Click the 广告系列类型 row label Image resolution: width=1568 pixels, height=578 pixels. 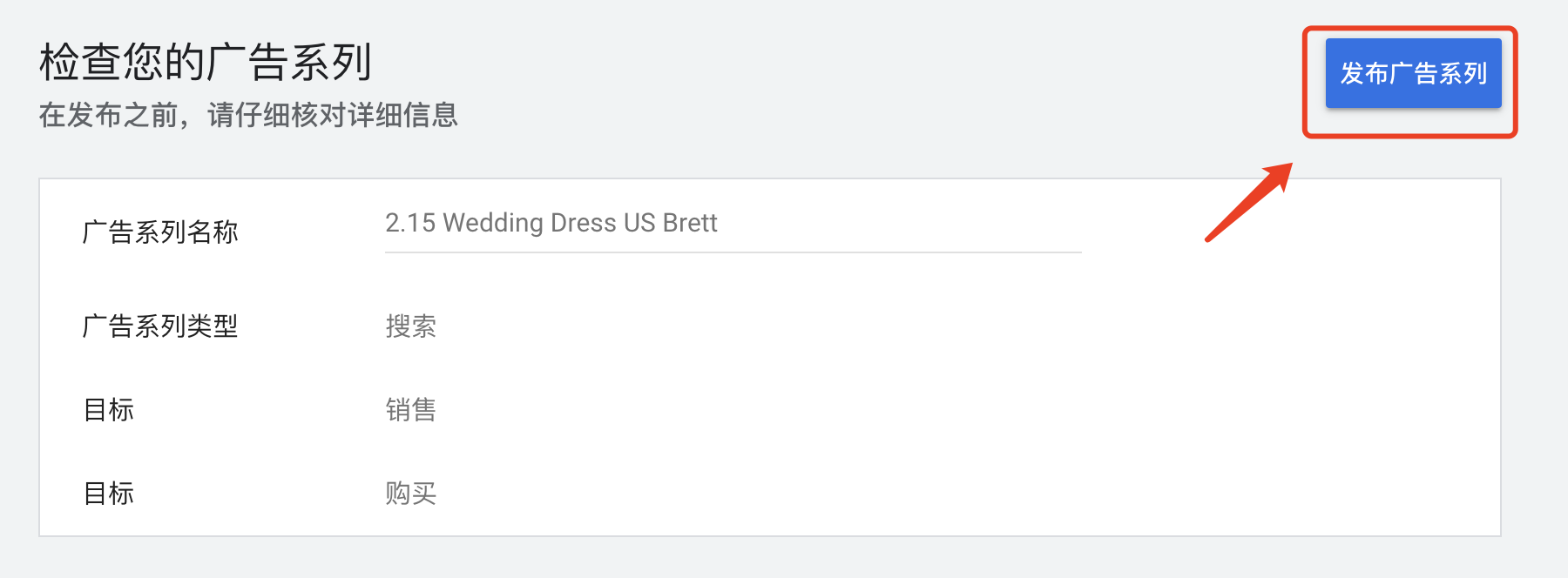click(160, 326)
